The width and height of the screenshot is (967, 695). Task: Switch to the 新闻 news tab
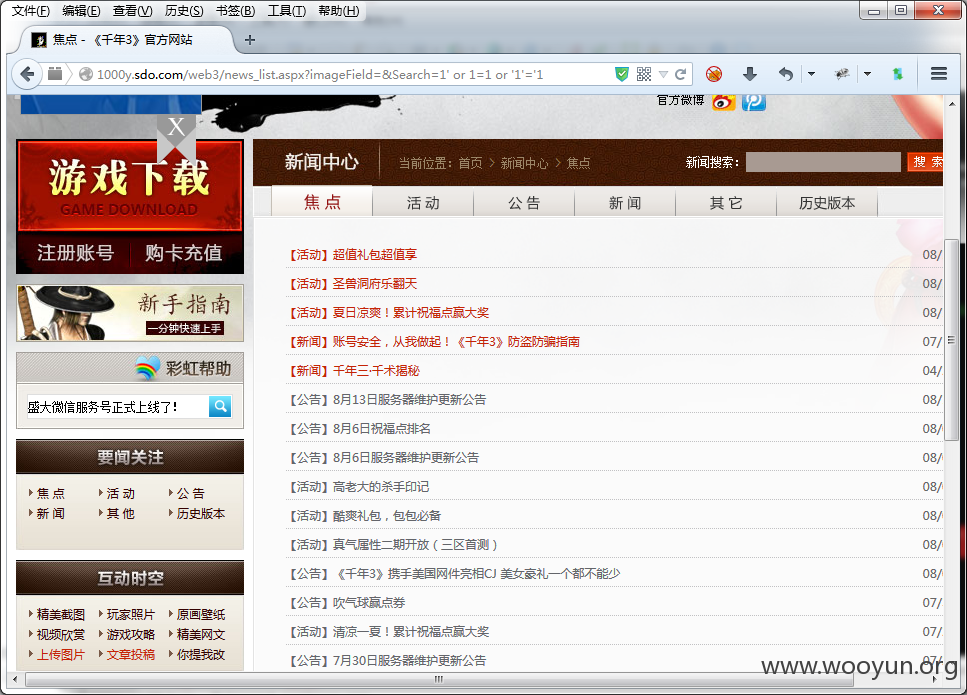[x=625, y=203]
